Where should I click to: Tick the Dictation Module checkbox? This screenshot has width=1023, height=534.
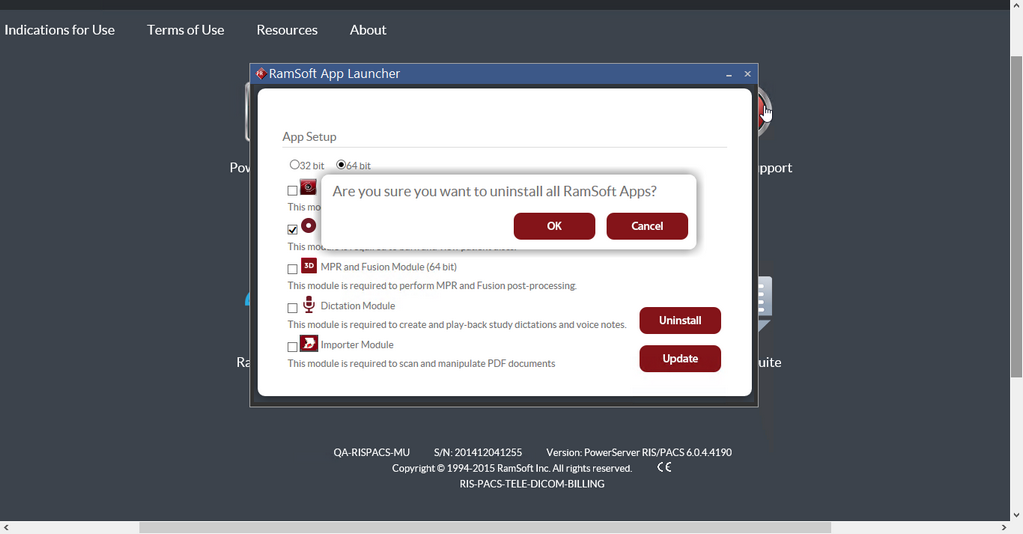pyautogui.click(x=292, y=308)
